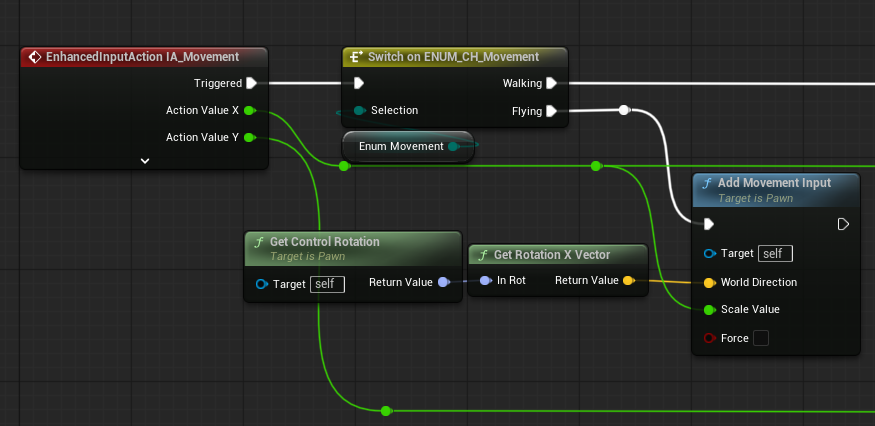Click the Scale Value input pin
This screenshot has width=875, height=426.
coord(709,309)
